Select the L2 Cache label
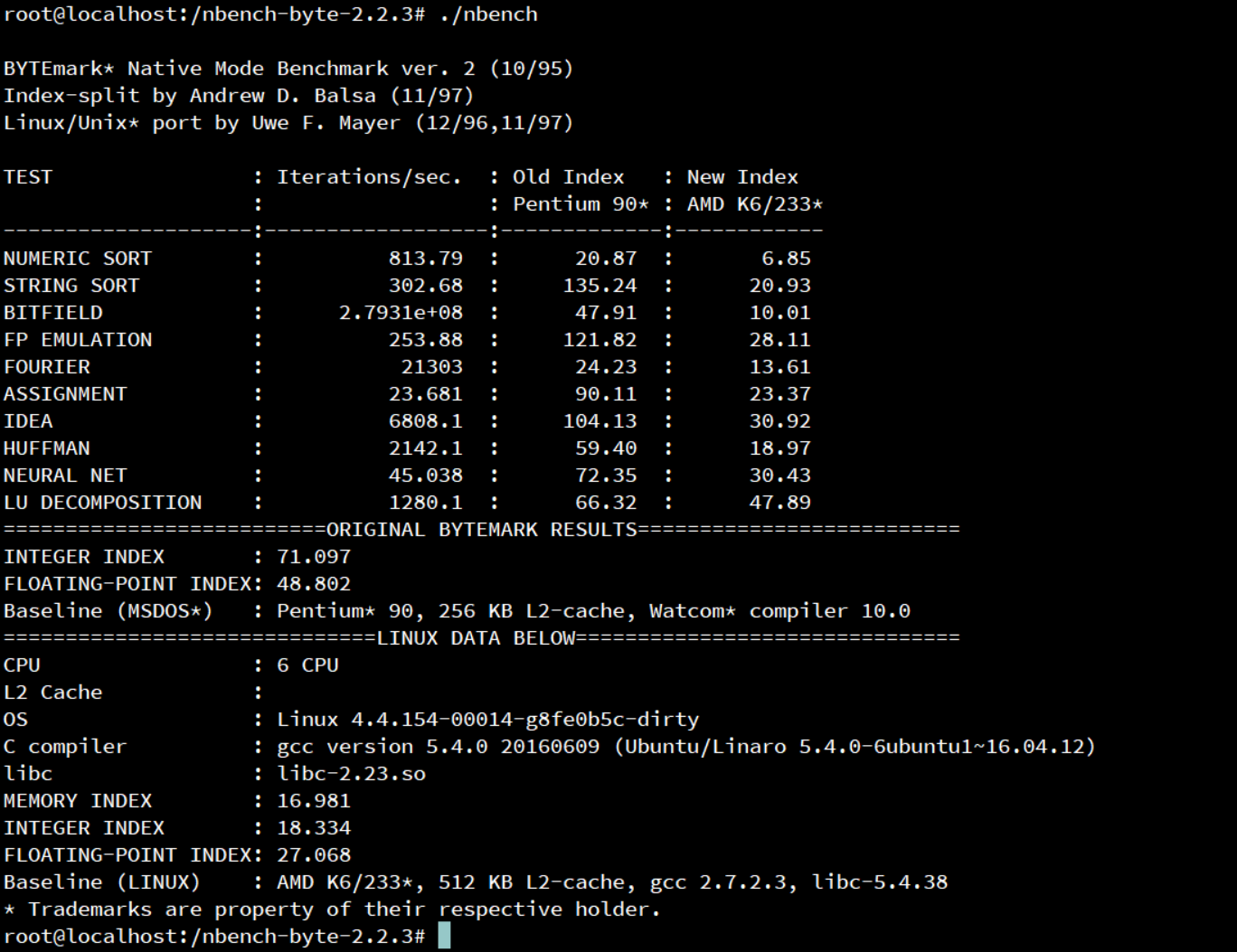 click(53, 693)
